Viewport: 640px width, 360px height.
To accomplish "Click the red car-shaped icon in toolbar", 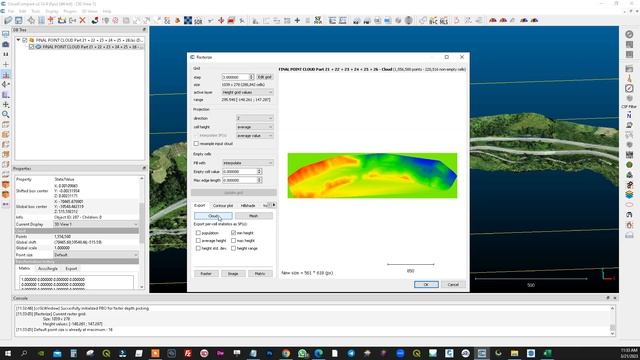I will 231,20.
